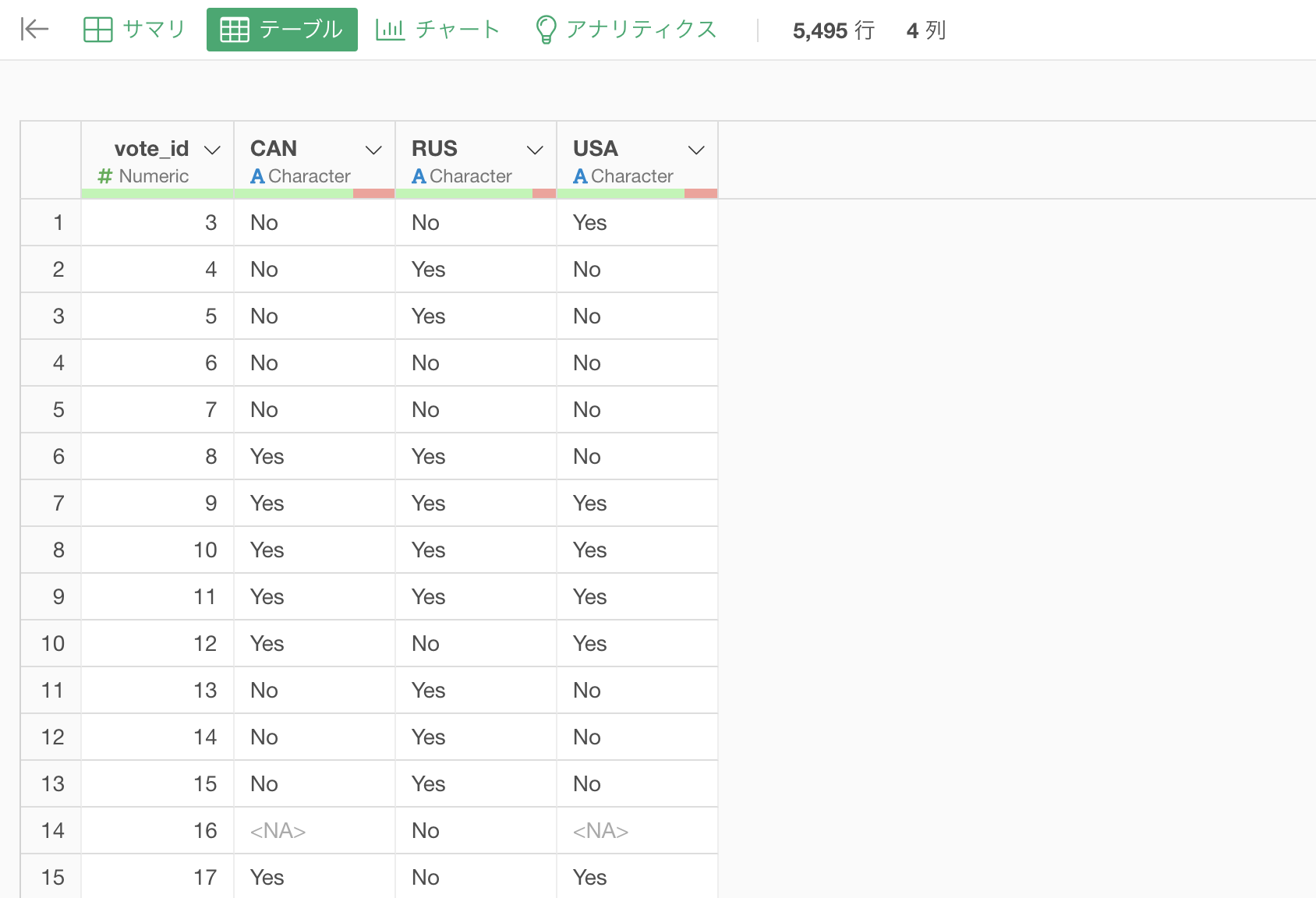Click USA cell No for vote_id 15

(x=637, y=784)
